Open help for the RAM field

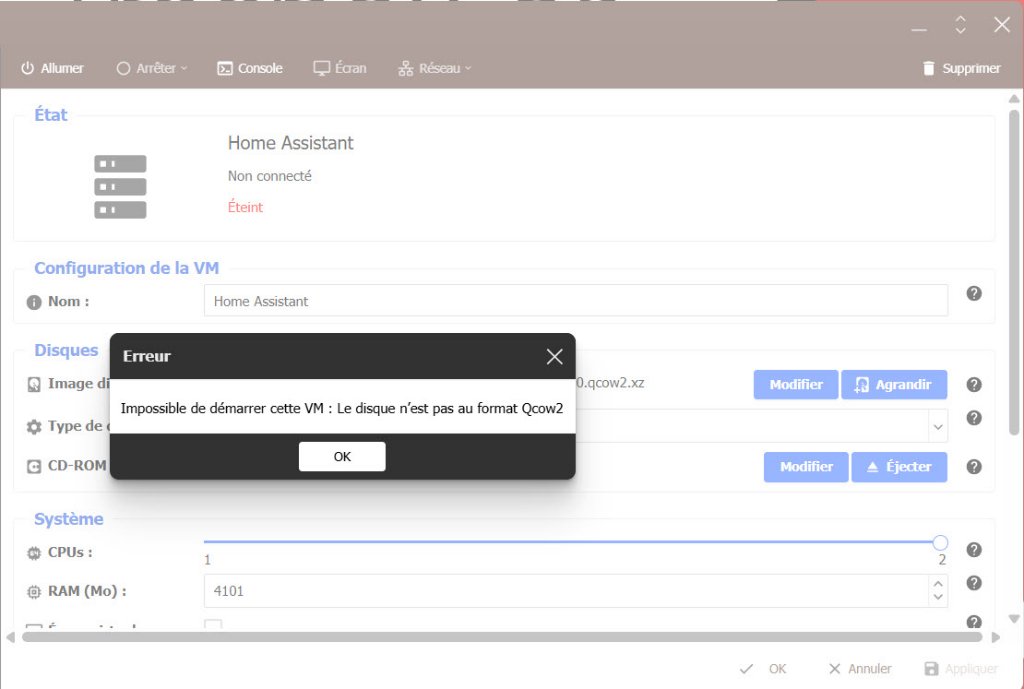(974, 583)
